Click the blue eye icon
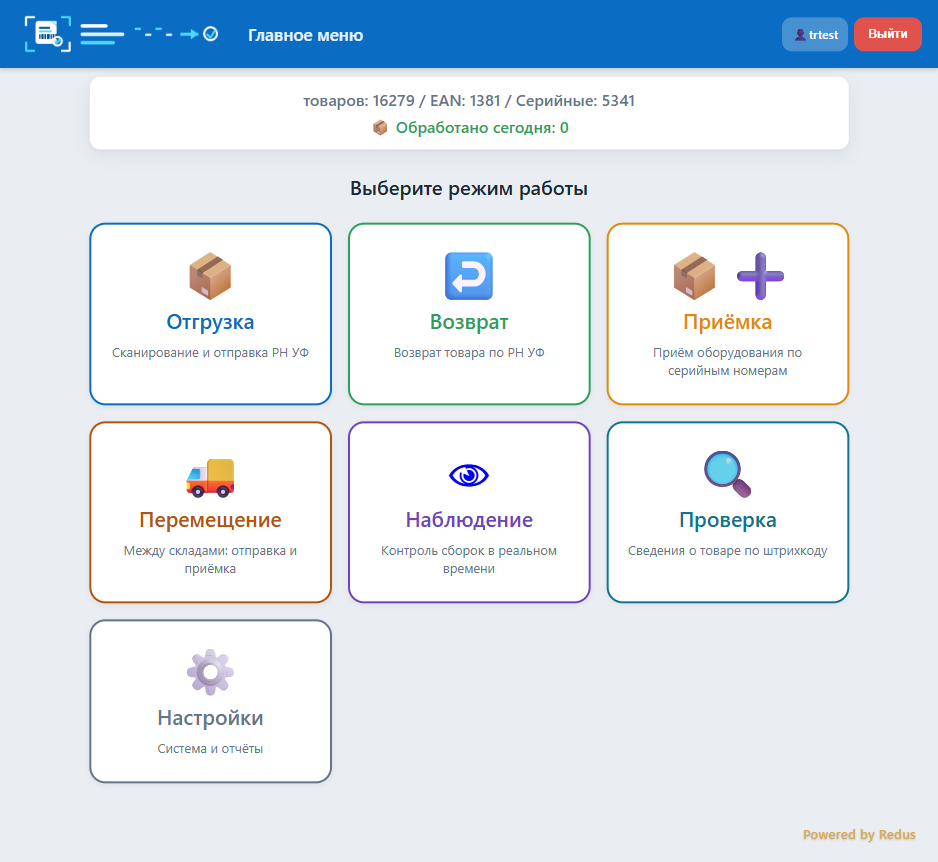This screenshot has width=938, height=862. (469, 476)
